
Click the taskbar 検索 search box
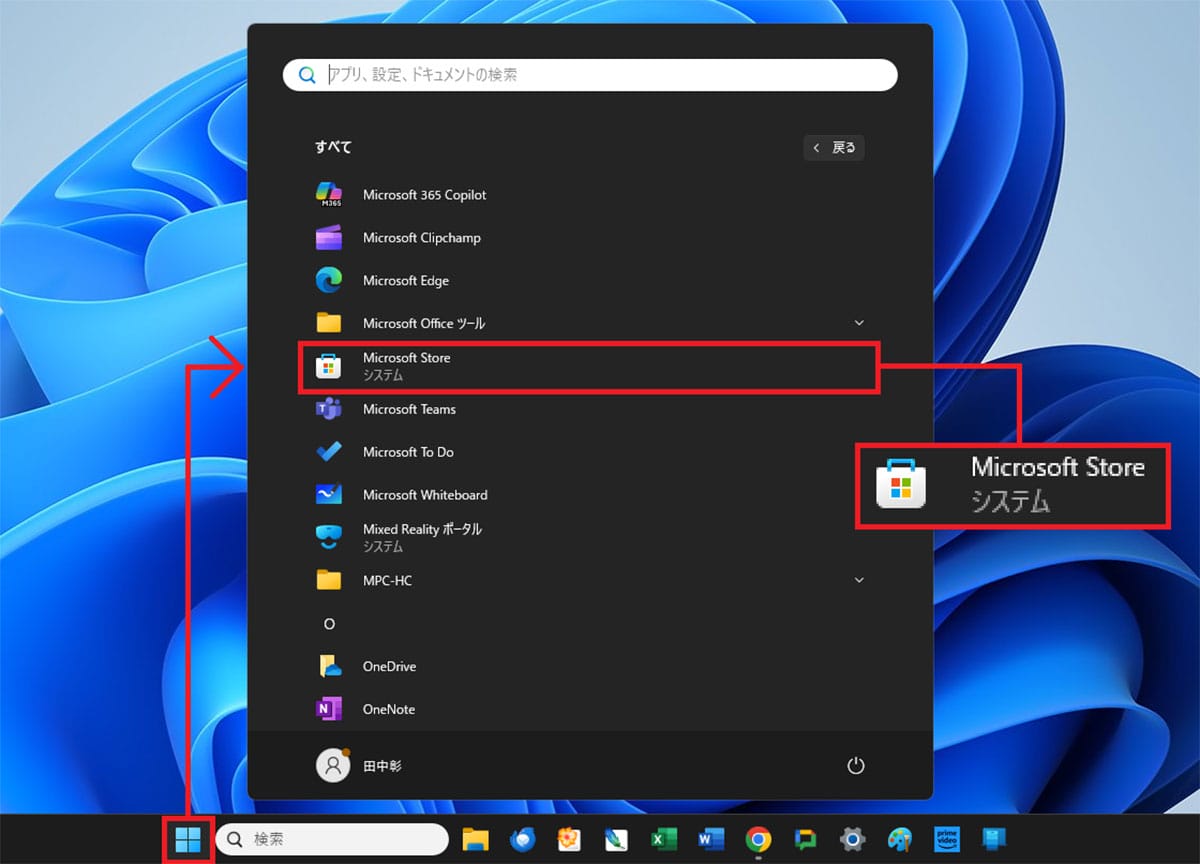tap(332, 839)
